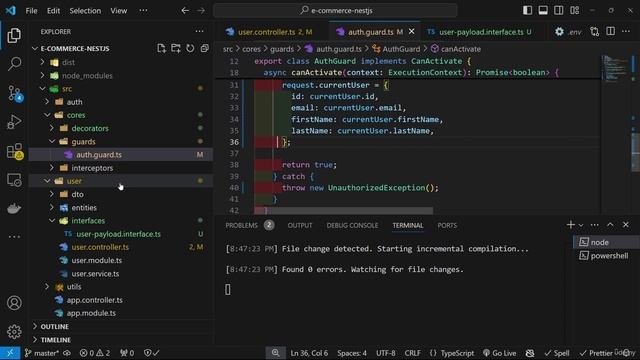The image size is (640, 360).
Task: Go forward in navigation history
Action: 201,11
